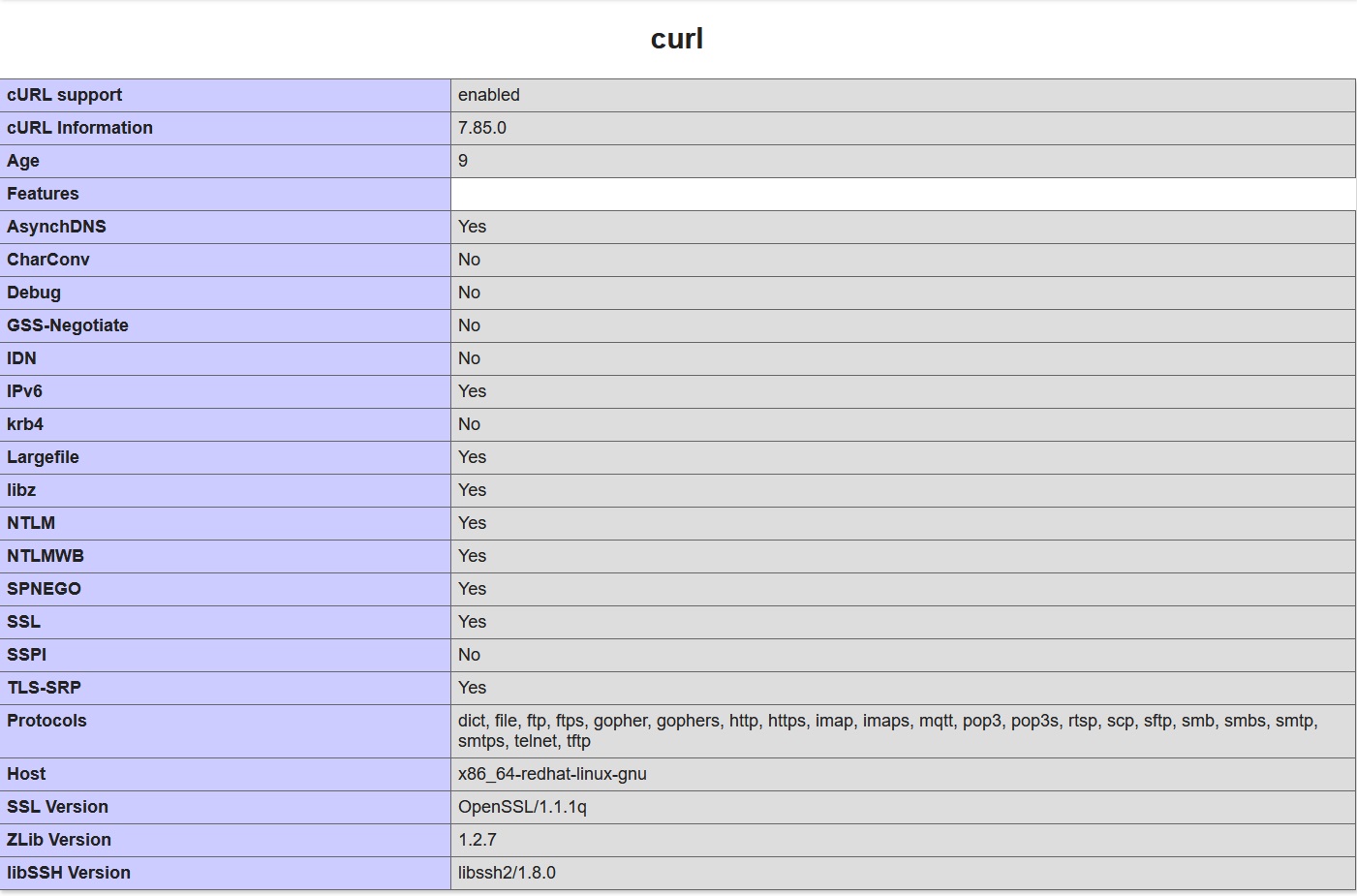Viewport: 1357px width, 896px height.
Task: Click the value 'OpenSSL/1.1.1q'
Action: click(522, 807)
